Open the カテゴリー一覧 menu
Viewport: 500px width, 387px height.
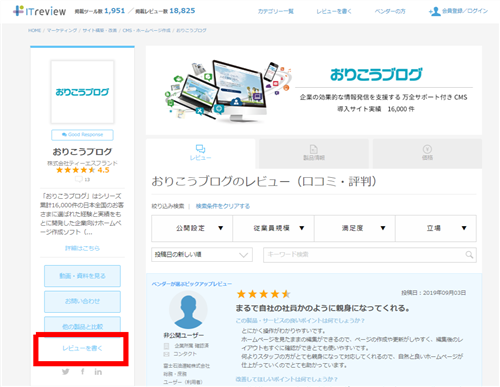tap(276, 11)
